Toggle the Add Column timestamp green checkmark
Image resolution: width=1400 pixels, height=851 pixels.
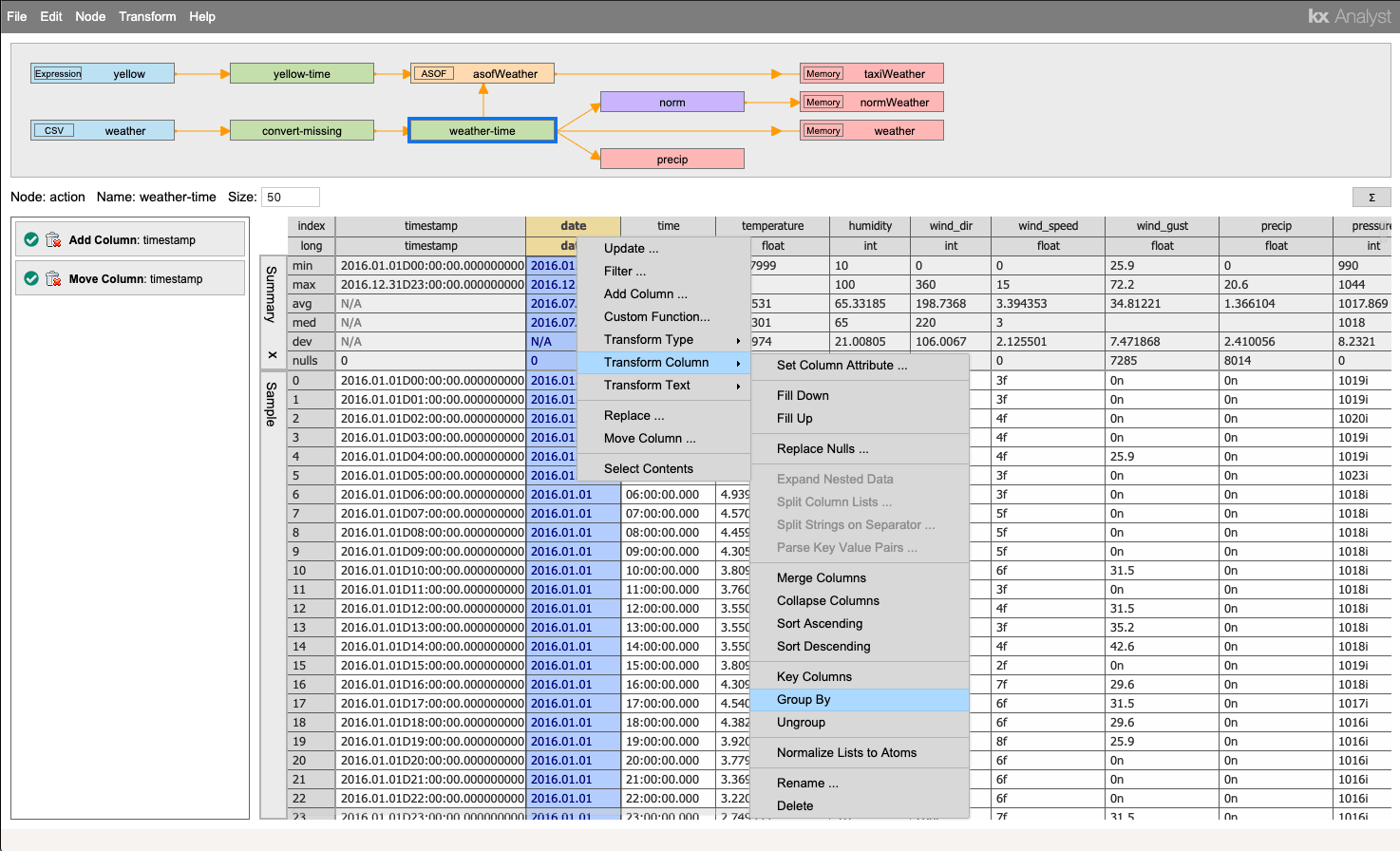point(31,240)
